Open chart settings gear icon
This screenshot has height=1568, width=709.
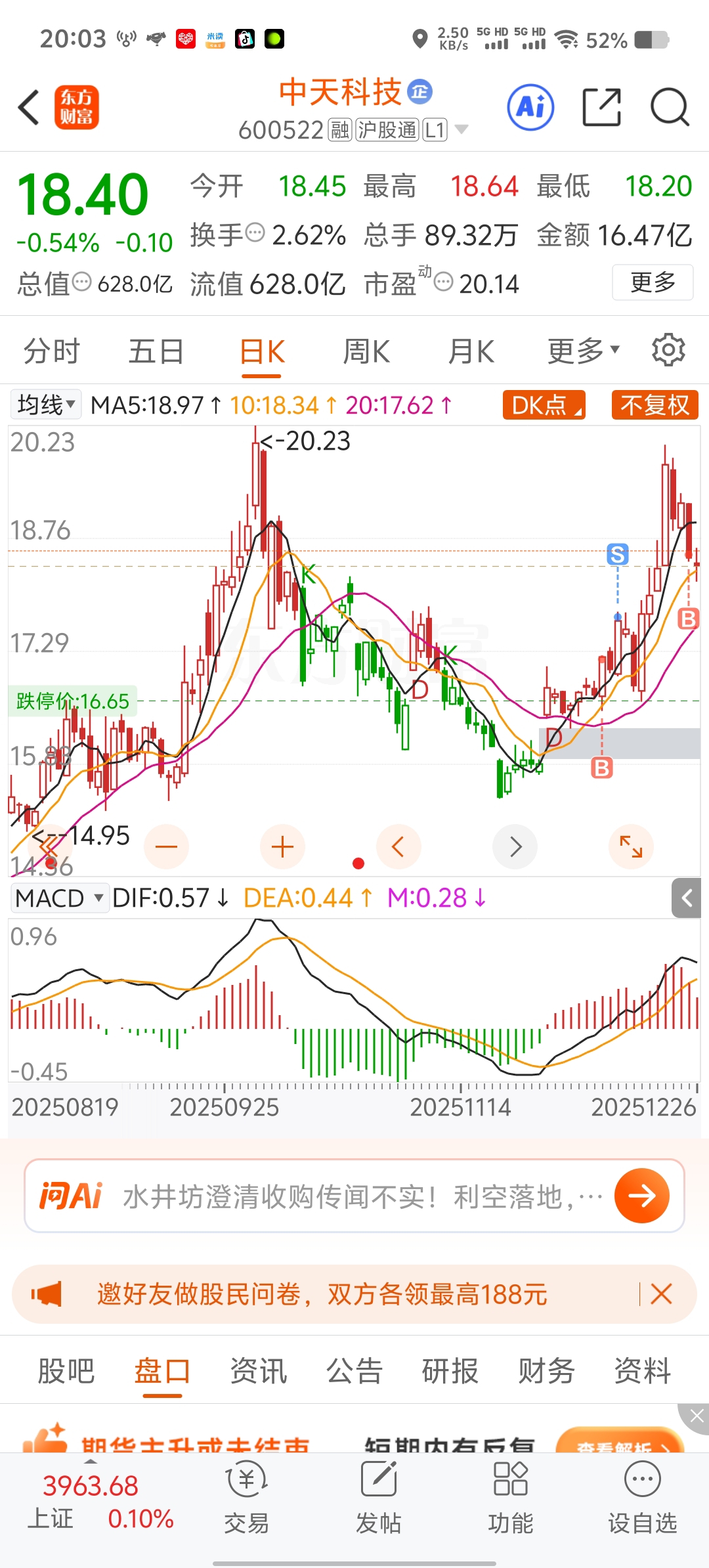pos(668,350)
